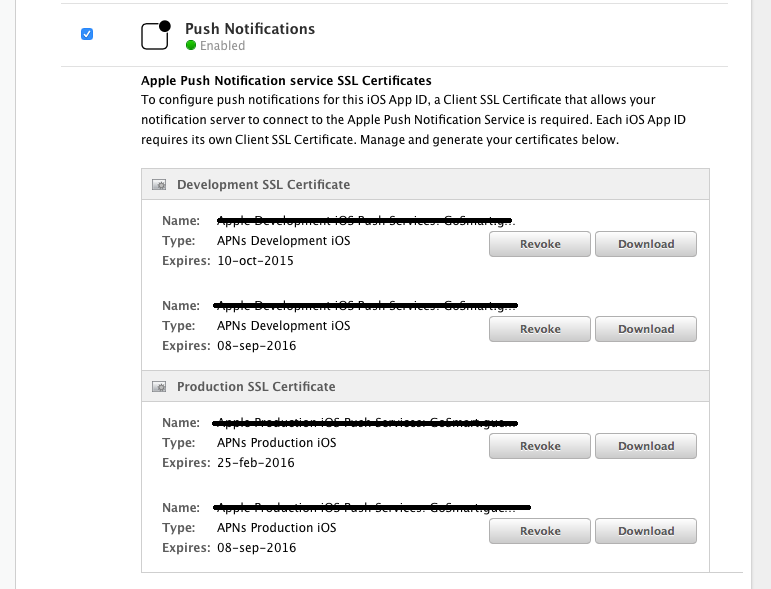
Task: Revoke the development certificate expiring 08-sep-2016
Action: pos(540,329)
